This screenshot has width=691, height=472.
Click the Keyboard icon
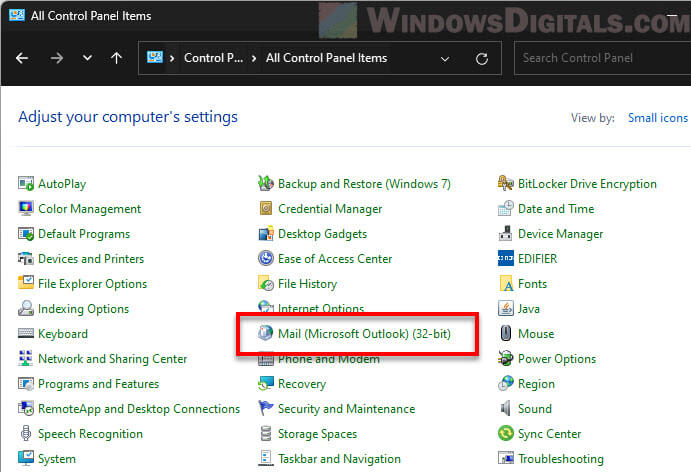coord(26,333)
